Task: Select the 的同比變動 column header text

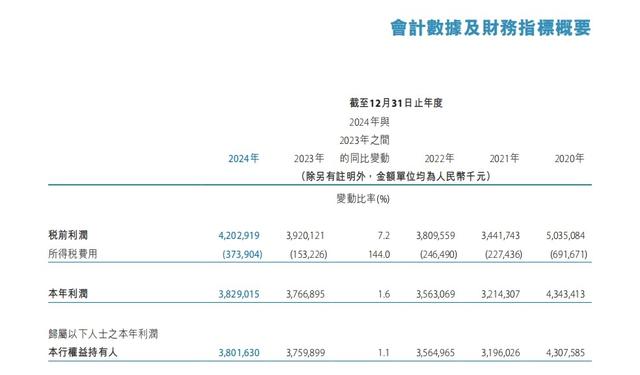Action: pos(364,158)
